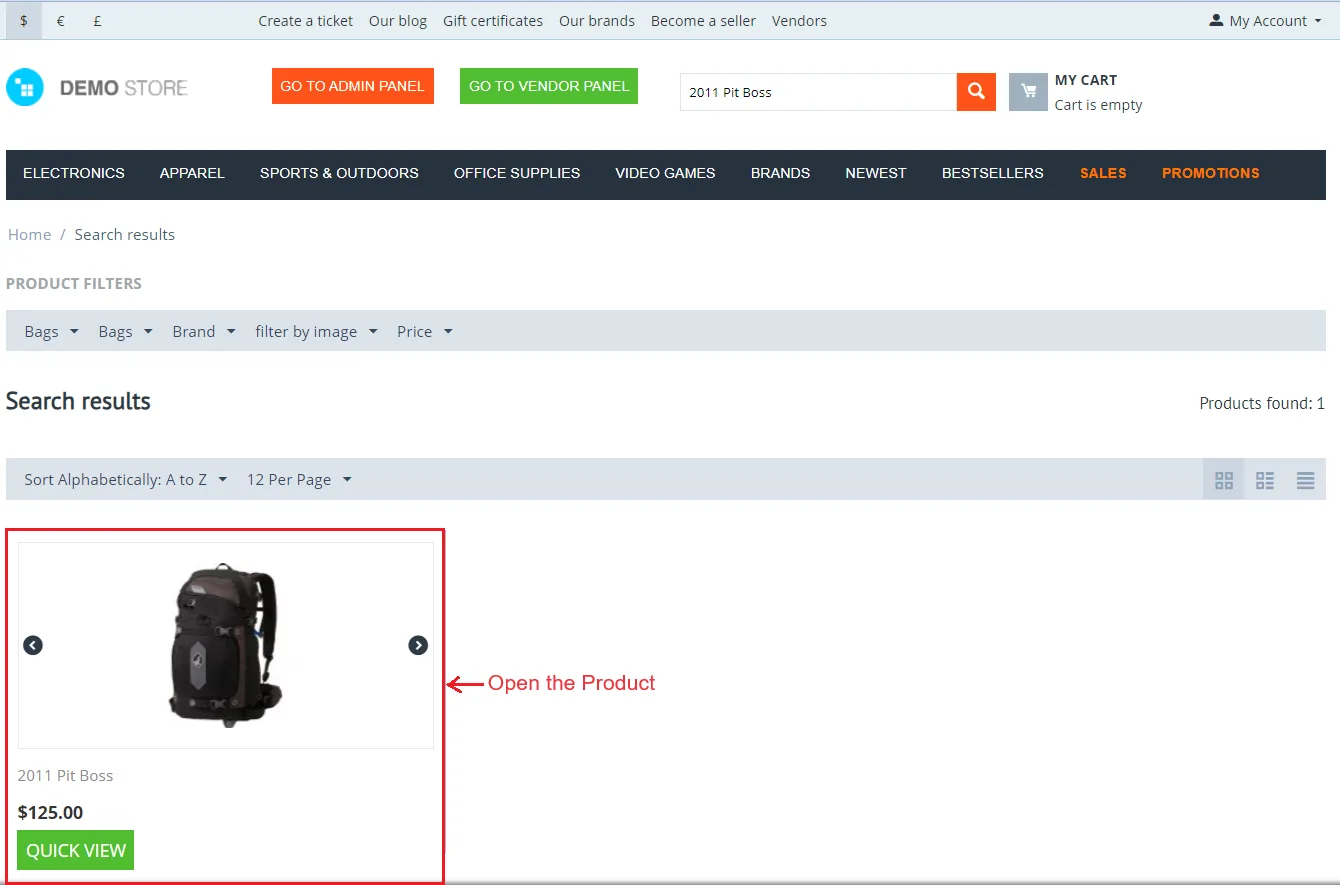The image size is (1340, 885).
Task: Switch currency to euro
Action: point(60,20)
